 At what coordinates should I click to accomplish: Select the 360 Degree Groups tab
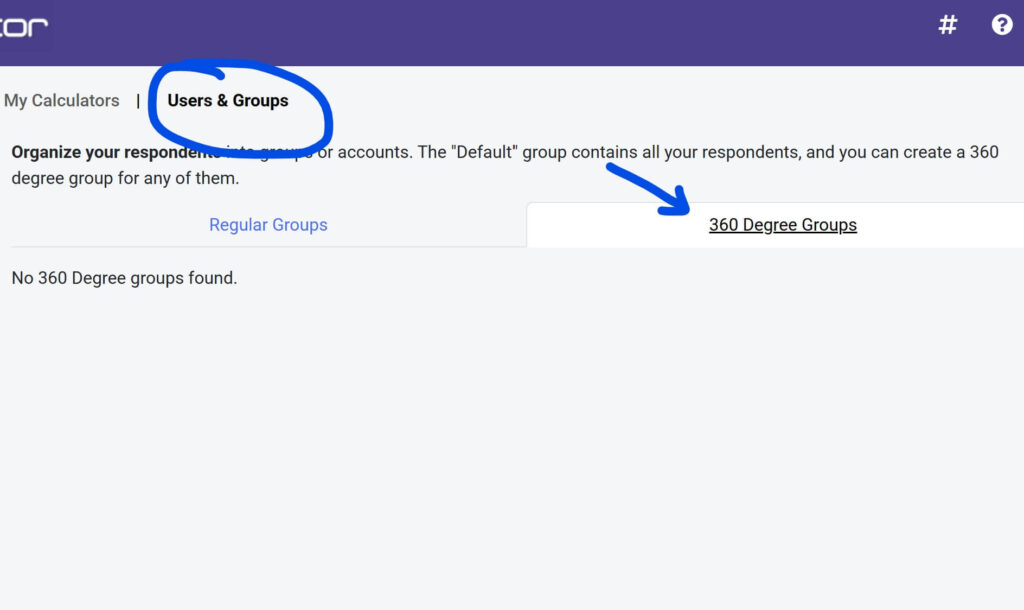pos(782,225)
